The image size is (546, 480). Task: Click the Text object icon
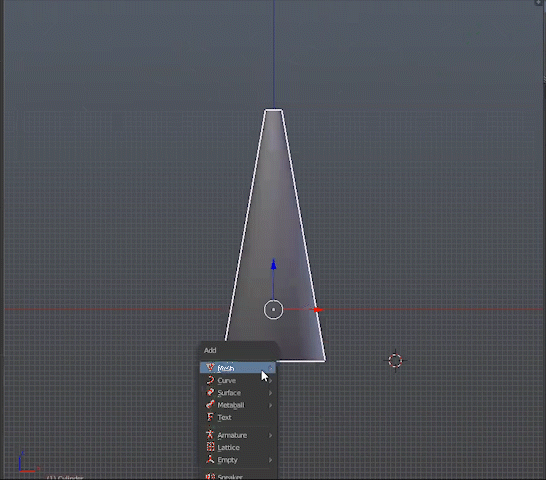tap(210, 417)
